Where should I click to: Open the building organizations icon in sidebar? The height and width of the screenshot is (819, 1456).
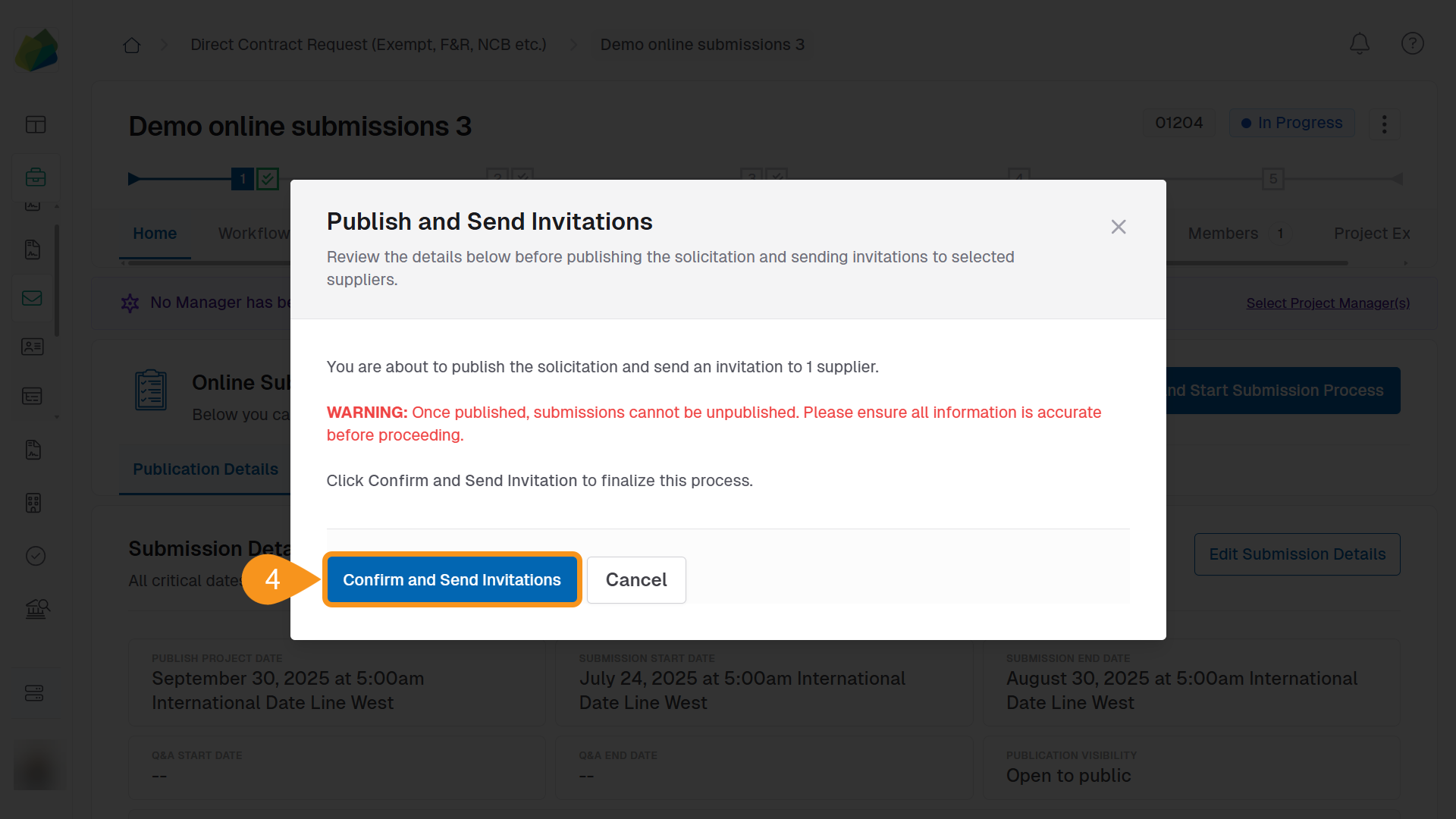[33, 503]
